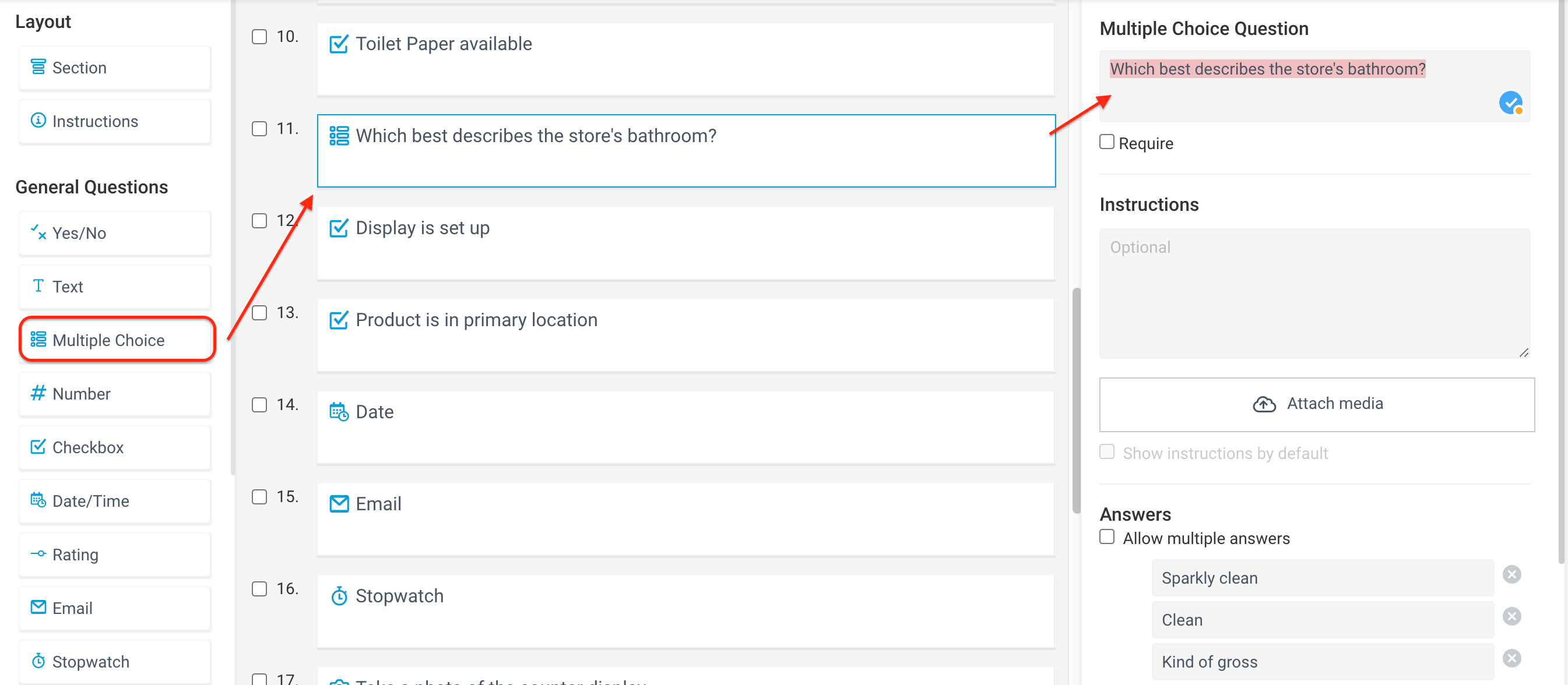
Task: Click the Instructions layout icon
Action: tap(38, 121)
